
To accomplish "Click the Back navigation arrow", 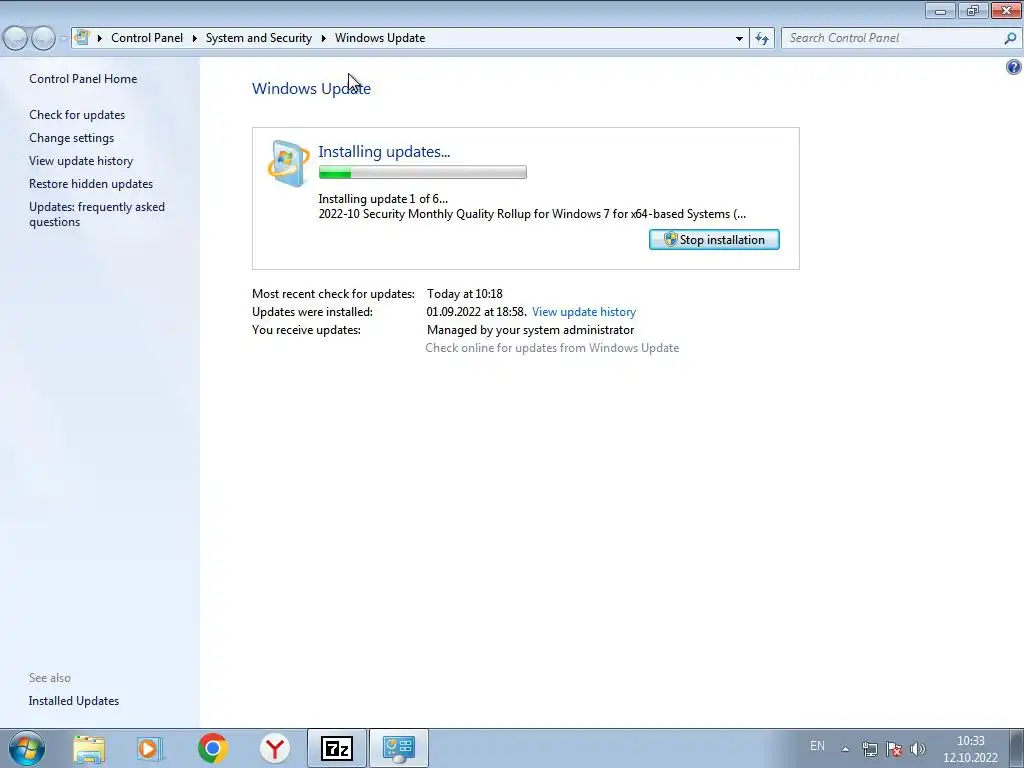I will pos(16,39).
